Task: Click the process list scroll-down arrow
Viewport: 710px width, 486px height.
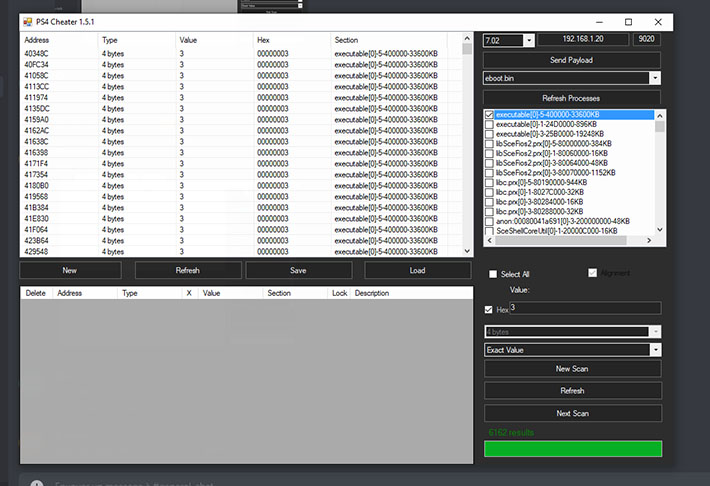Action: pos(660,230)
